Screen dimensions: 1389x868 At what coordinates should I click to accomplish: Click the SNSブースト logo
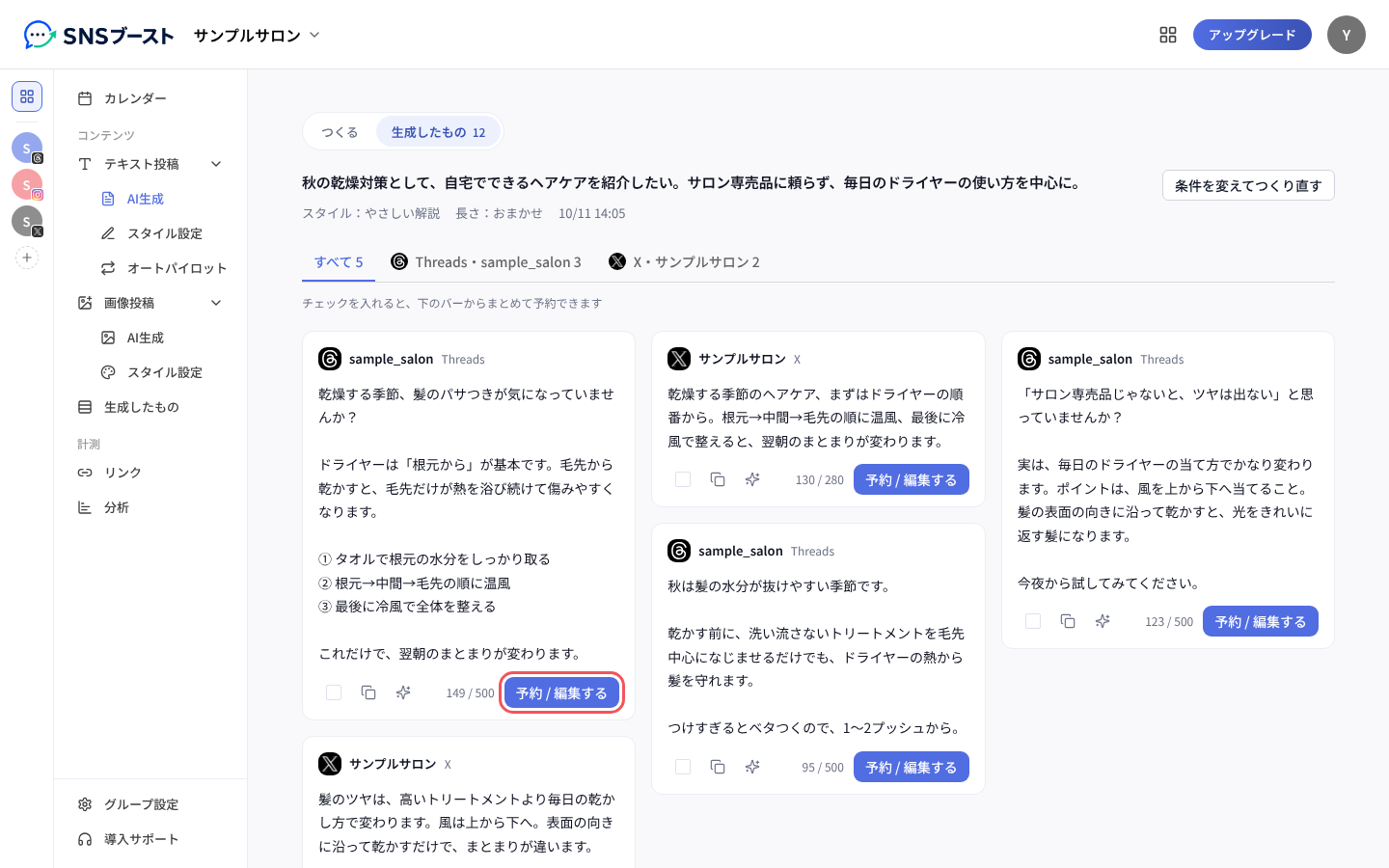(x=98, y=35)
